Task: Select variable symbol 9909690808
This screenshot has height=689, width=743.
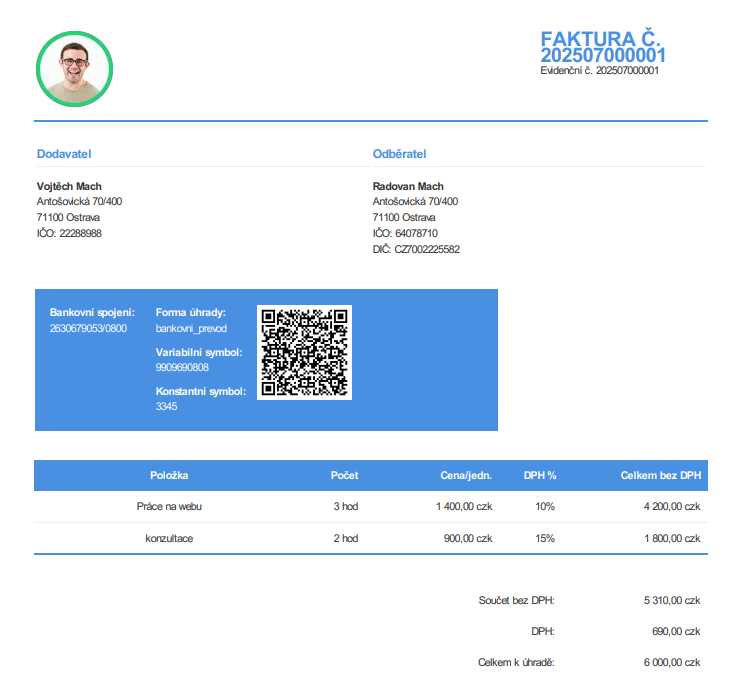Action: (x=182, y=367)
